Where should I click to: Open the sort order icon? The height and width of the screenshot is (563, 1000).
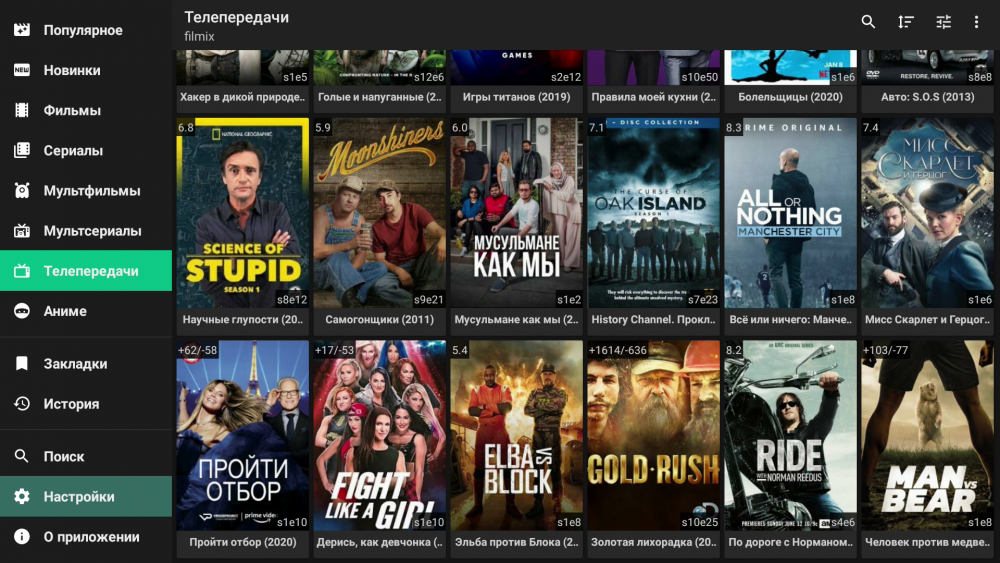(x=906, y=22)
